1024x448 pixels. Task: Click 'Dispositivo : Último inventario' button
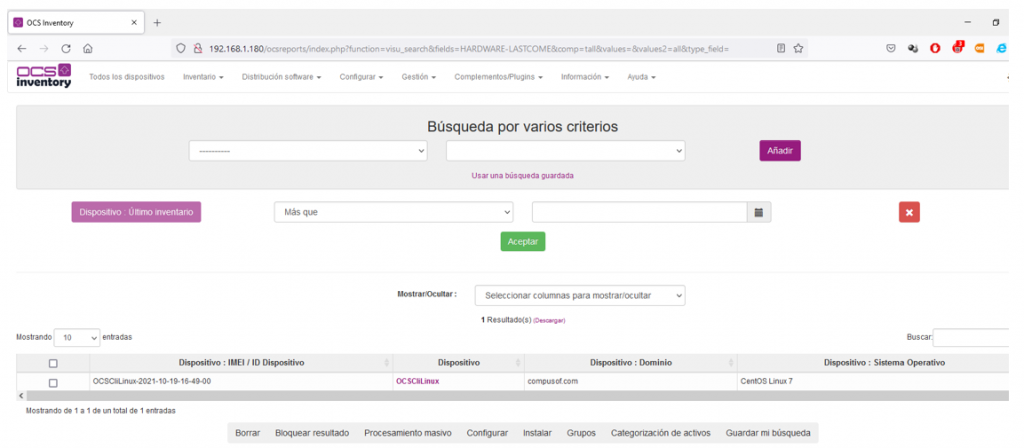click(x=136, y=212)
